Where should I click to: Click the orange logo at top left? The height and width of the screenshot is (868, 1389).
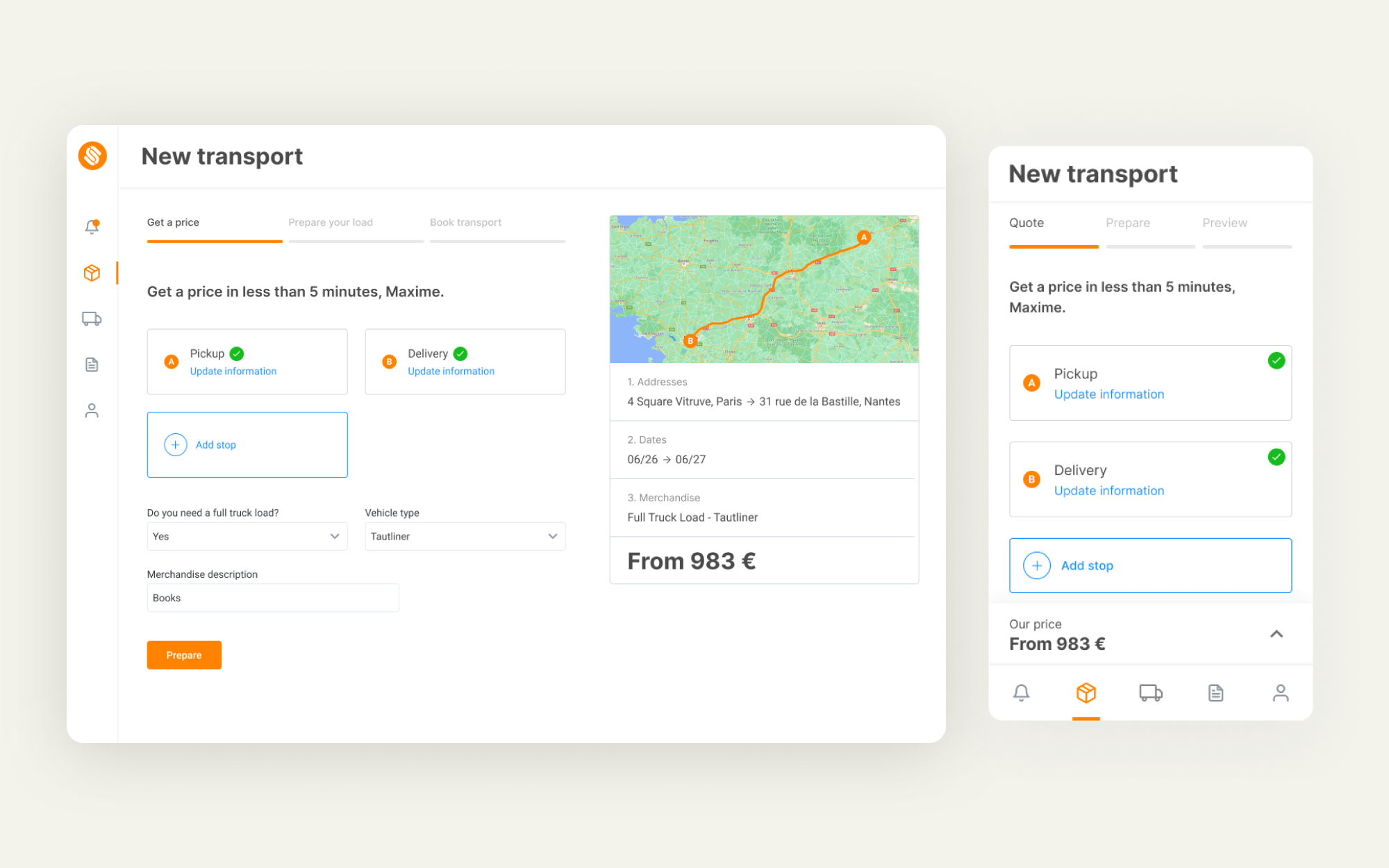92,156
